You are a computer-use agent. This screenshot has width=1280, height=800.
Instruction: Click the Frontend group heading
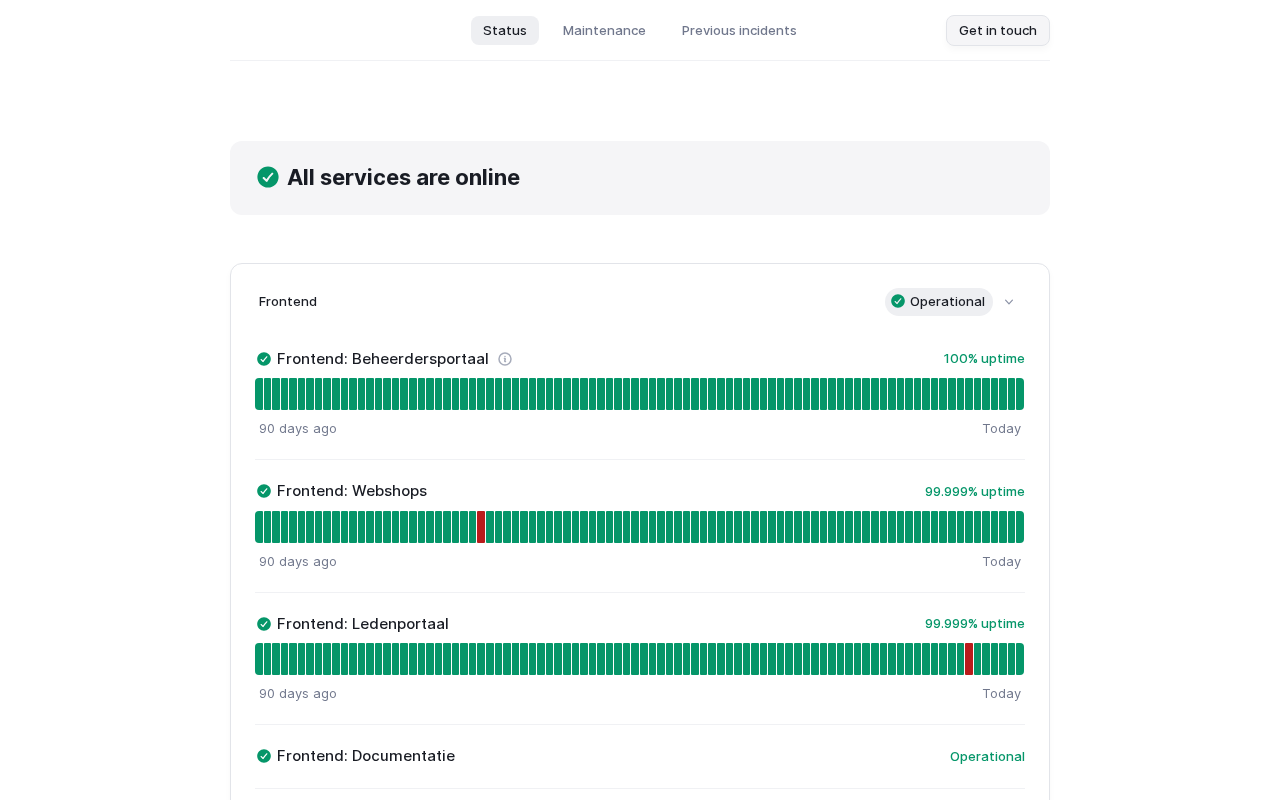(288, 302)
